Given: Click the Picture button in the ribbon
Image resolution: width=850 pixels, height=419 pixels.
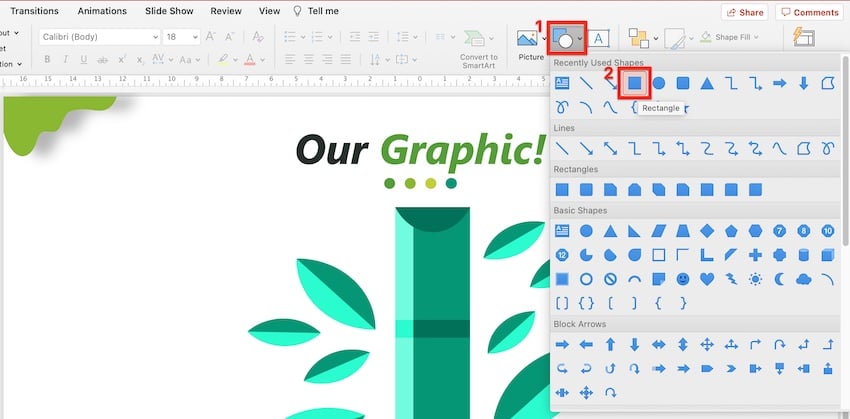Looking at the screenshot, I should [531, 43].
